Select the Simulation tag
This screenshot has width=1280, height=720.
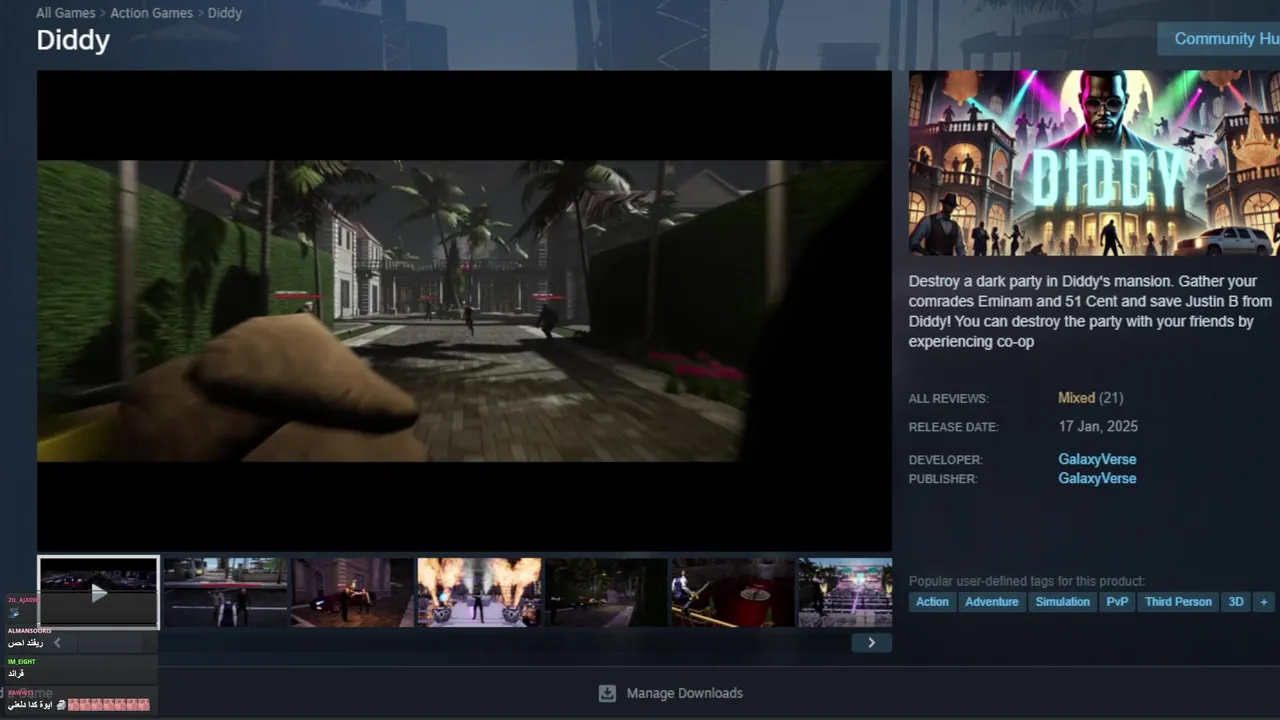[1062, 602]
